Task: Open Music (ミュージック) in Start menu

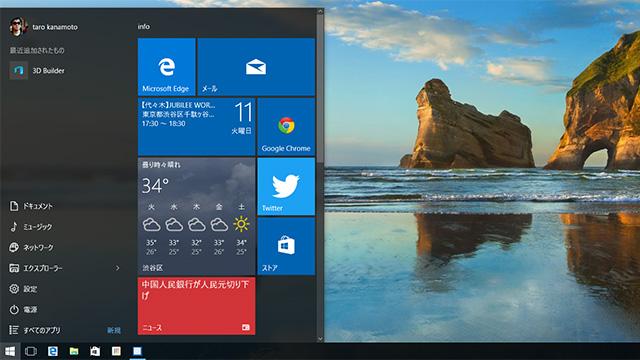Action: pos(31,227)
